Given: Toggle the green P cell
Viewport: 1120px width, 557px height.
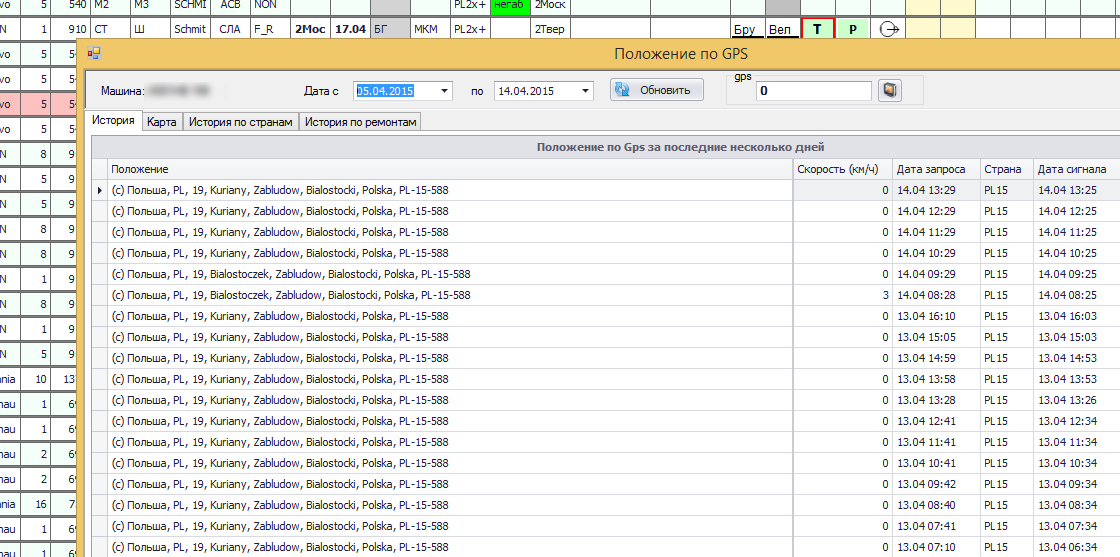Looking at the screenshot, I should pyautogui.click(x=852, y=29).
